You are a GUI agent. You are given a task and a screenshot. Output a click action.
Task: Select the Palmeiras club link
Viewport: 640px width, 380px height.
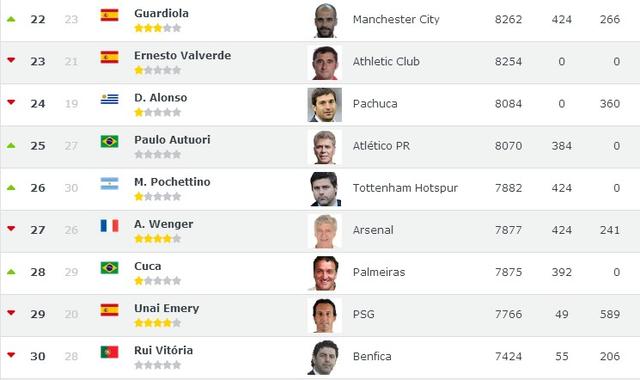pyautogui.click(x=379, y=272)
